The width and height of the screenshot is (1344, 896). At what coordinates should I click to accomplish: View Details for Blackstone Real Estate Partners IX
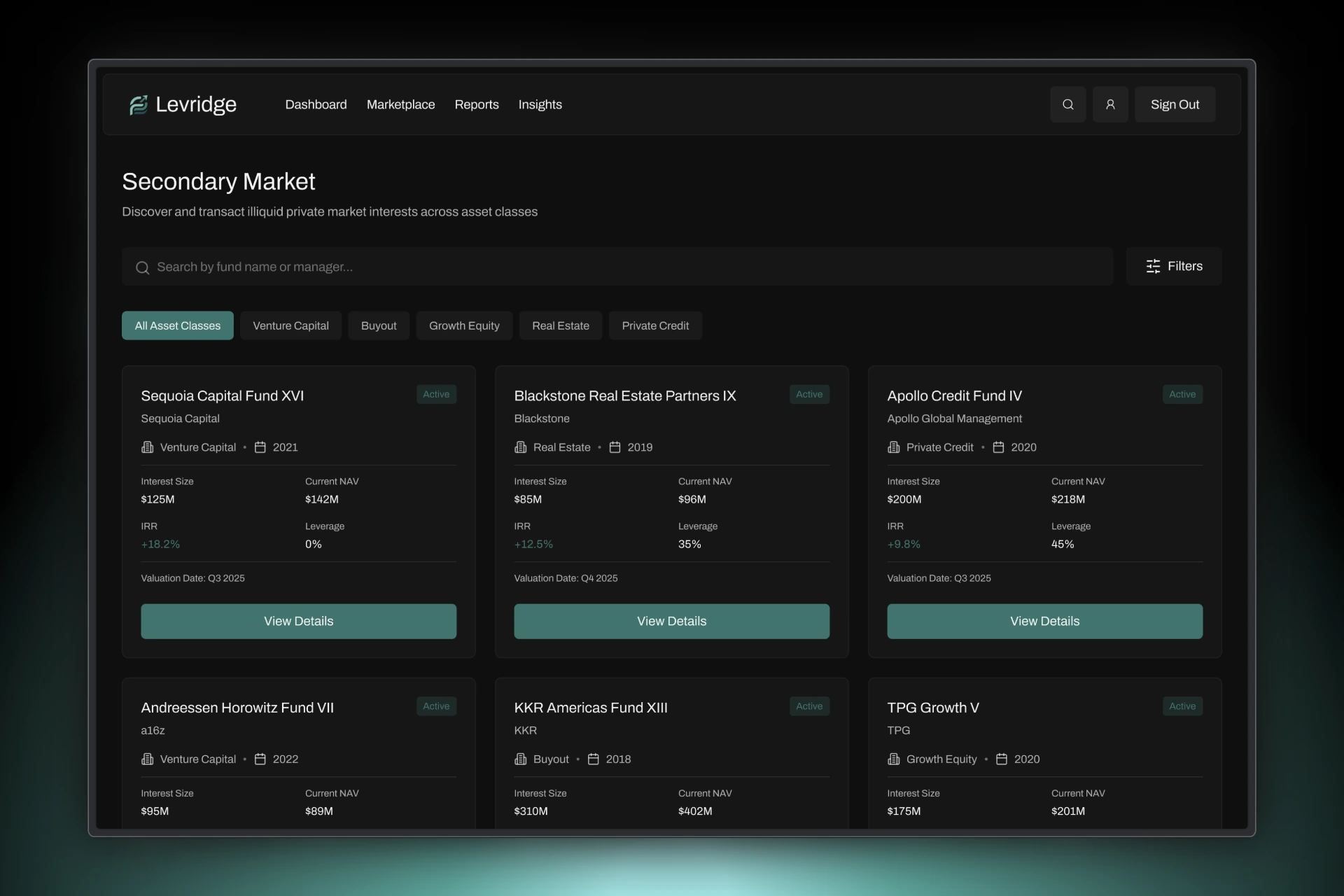pyautogui.click(x=671, y=621)
